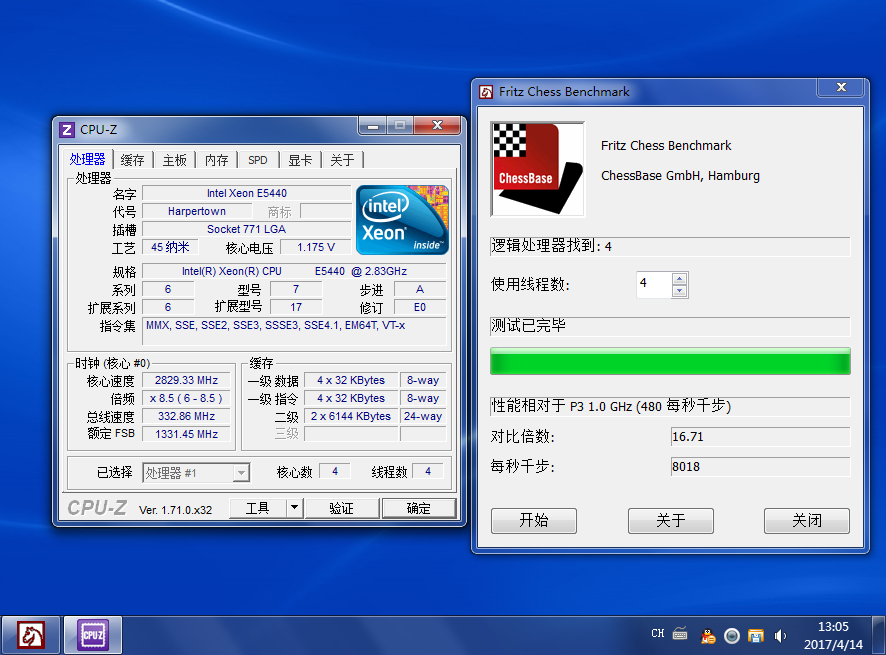Click the Socket 771 LGA value
Screen dimensions: 886x655
coord(246,229)
